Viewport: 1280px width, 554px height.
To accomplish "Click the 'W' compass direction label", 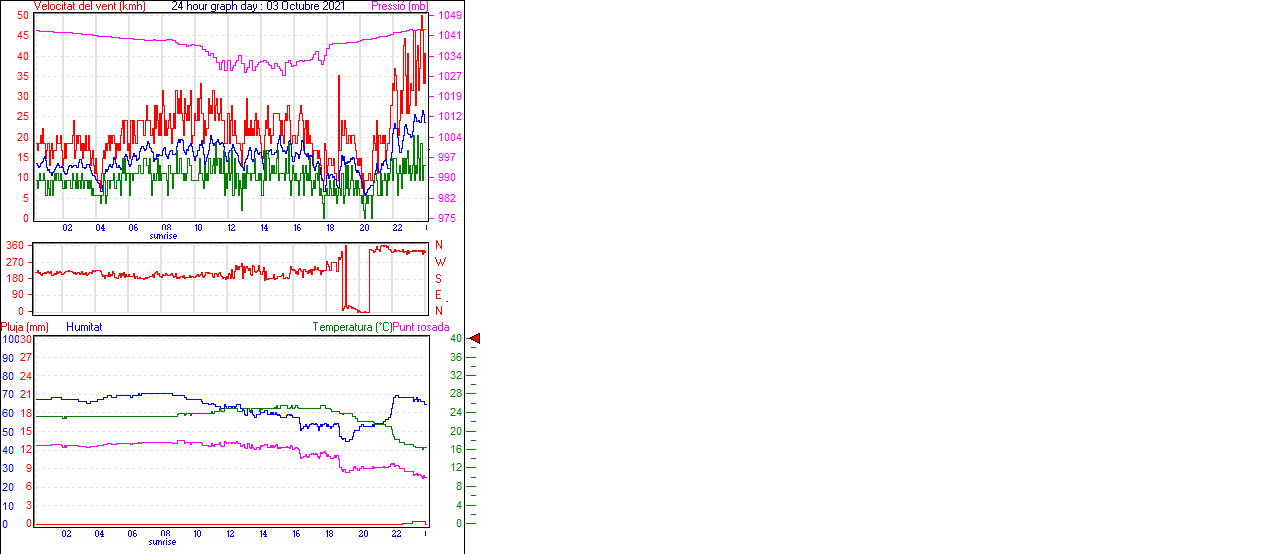I will [440, 262].
